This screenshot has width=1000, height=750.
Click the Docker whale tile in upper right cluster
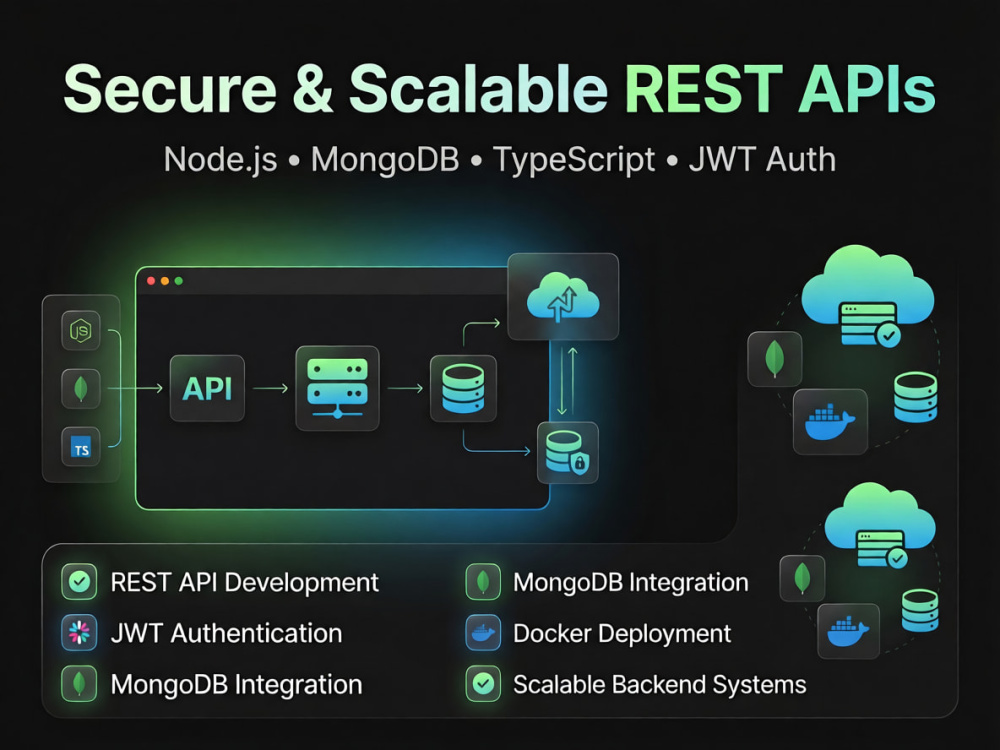coord(830,422)
